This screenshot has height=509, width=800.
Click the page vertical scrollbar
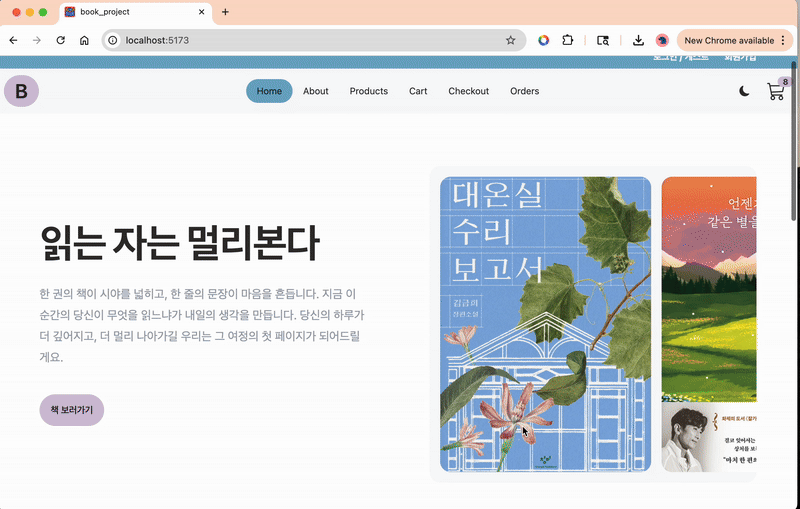(x=794, y=141)
